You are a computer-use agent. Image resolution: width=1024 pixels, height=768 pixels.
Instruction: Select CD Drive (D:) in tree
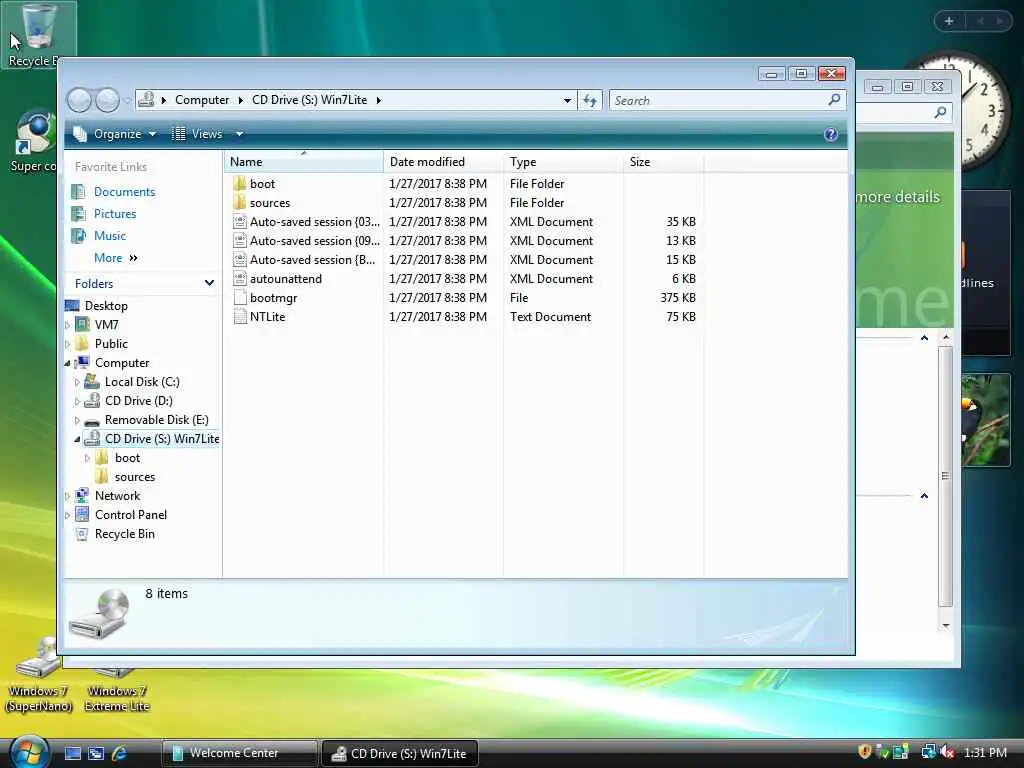pos(138,401)
